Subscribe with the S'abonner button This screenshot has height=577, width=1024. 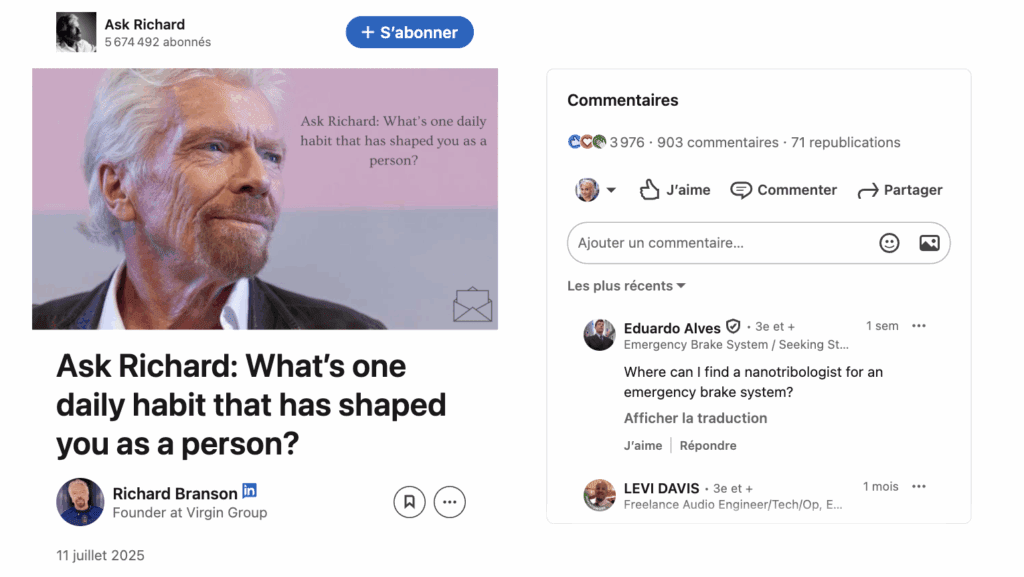[x=409, y=32]
